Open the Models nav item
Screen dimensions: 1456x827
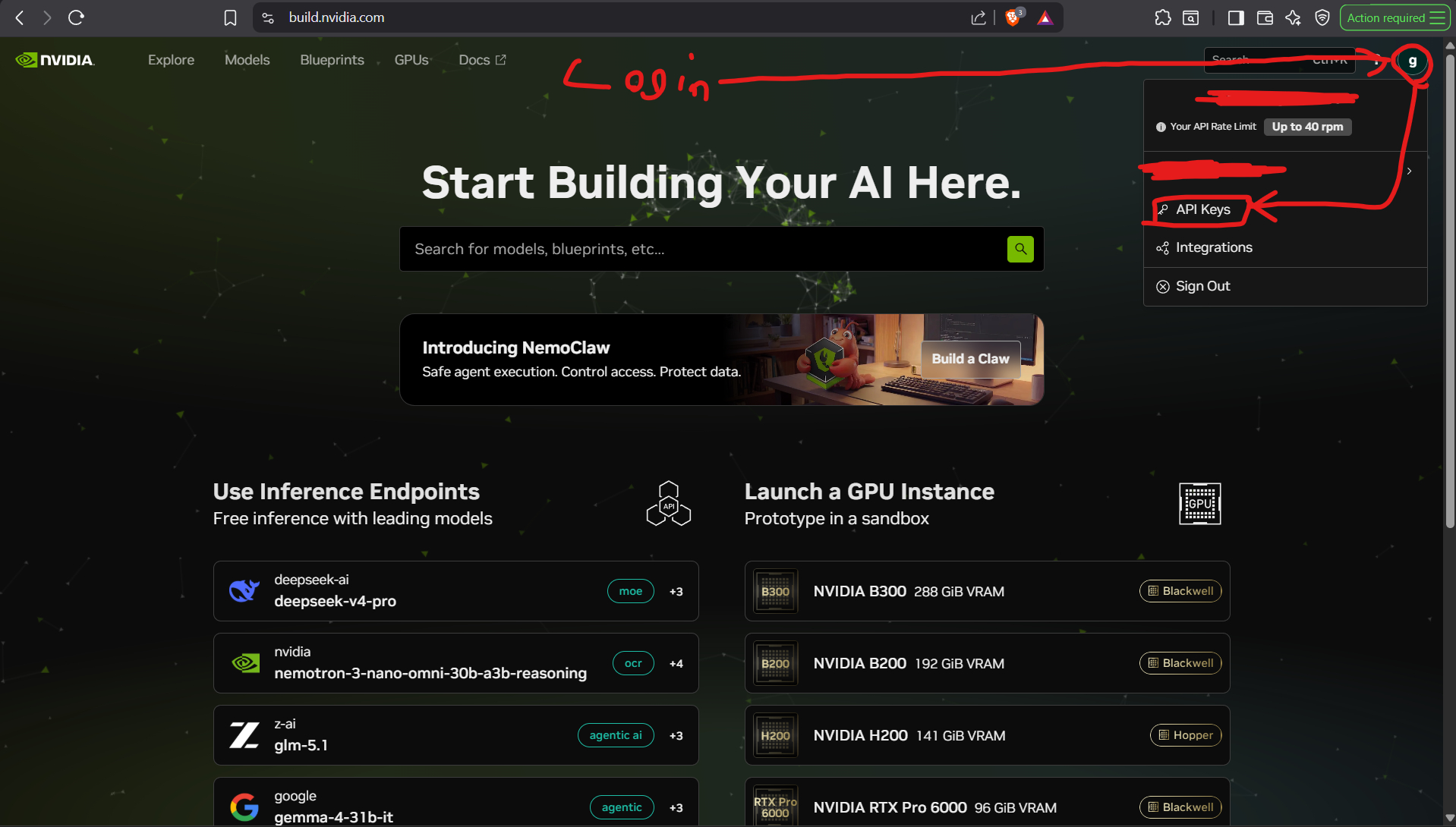(247, 60)
